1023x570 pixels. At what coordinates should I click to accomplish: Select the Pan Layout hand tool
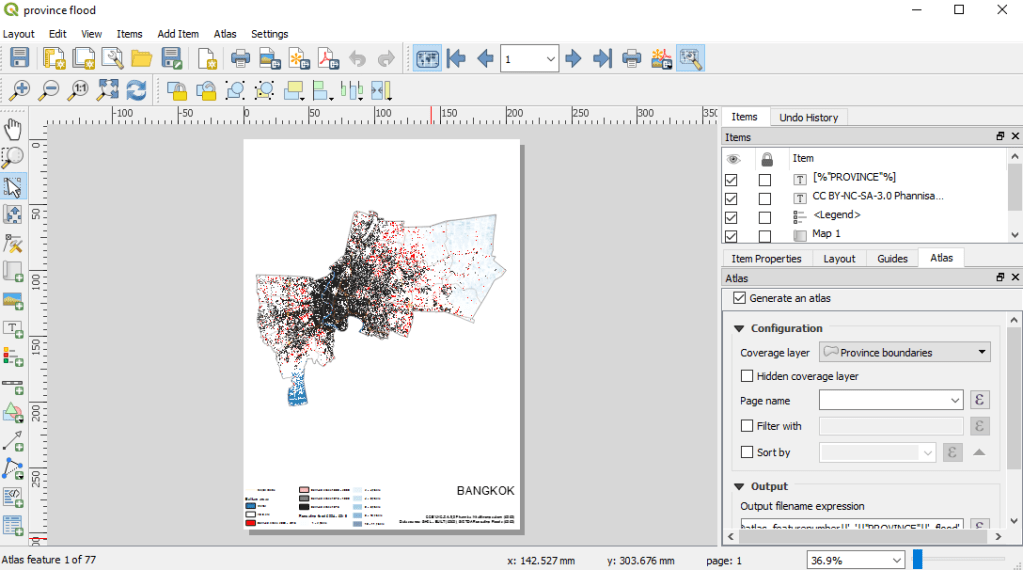click(x=13, y=128)
